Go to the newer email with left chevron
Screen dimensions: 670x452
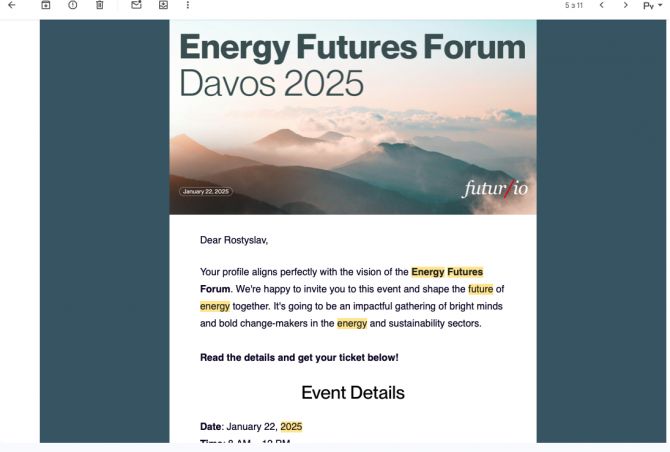[602, 5]
